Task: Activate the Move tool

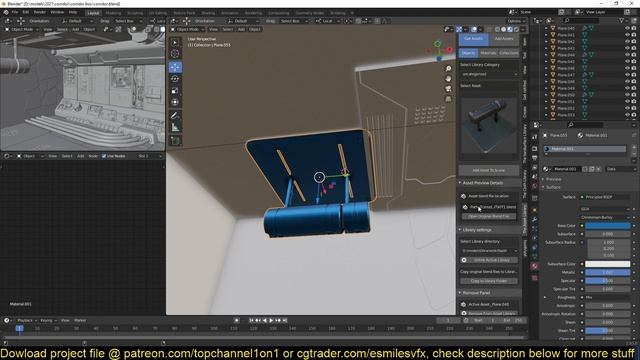Action: click(x=175, y=67)
